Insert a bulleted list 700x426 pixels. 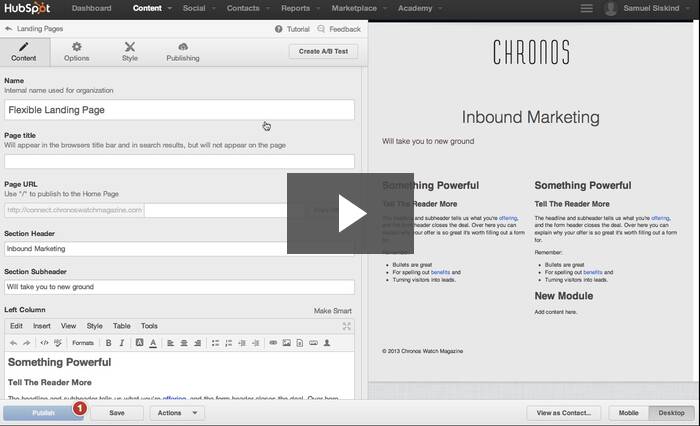point(215,343)
